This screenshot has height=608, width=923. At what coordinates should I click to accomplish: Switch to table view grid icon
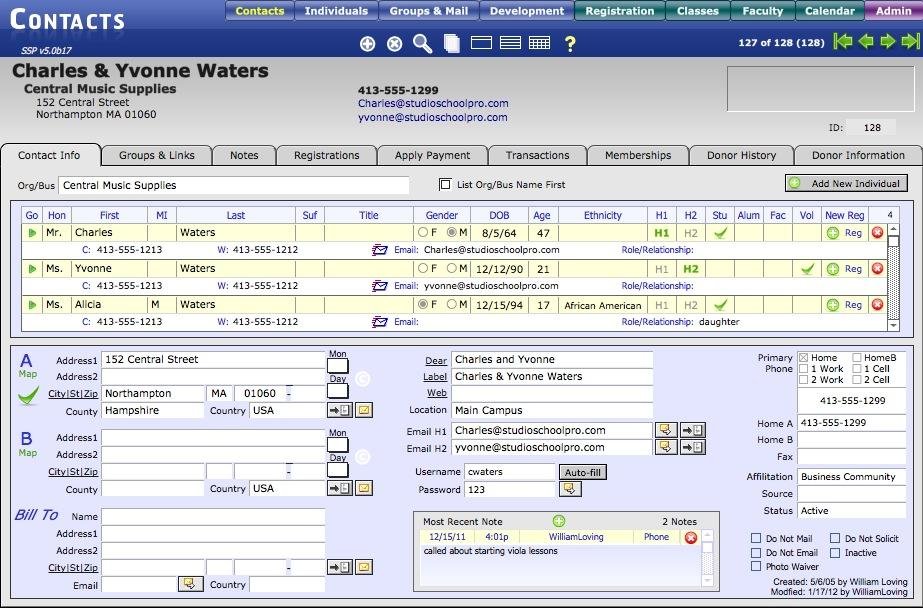[539, 43]
